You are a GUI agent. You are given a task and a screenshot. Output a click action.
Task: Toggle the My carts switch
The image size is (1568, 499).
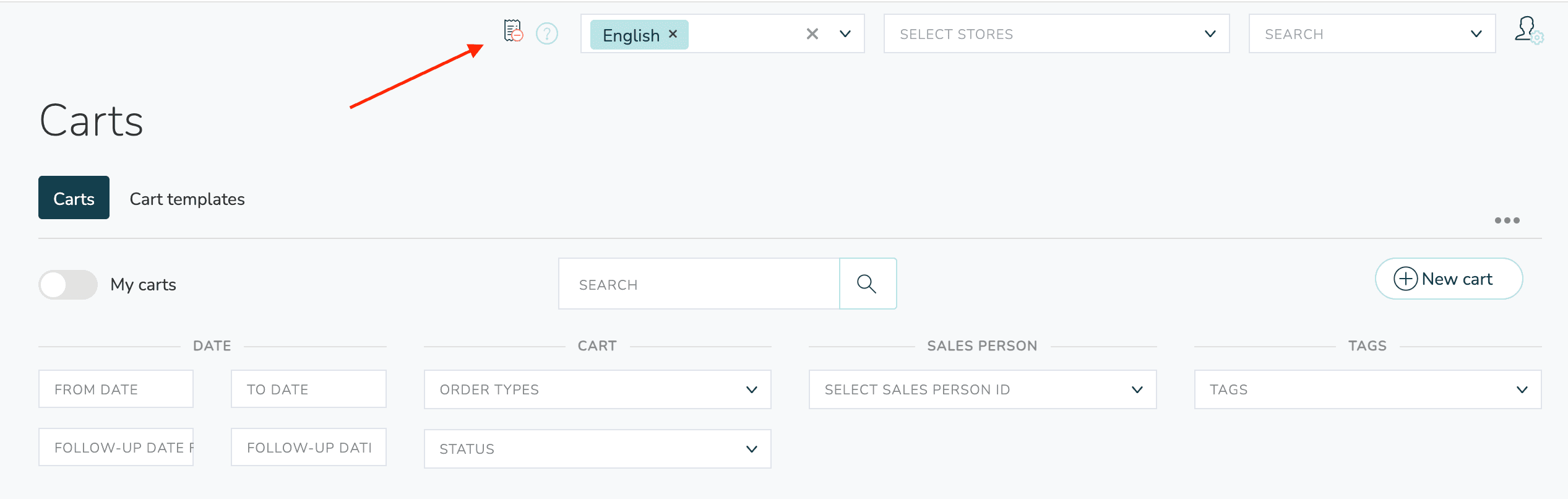click(68, 285)
